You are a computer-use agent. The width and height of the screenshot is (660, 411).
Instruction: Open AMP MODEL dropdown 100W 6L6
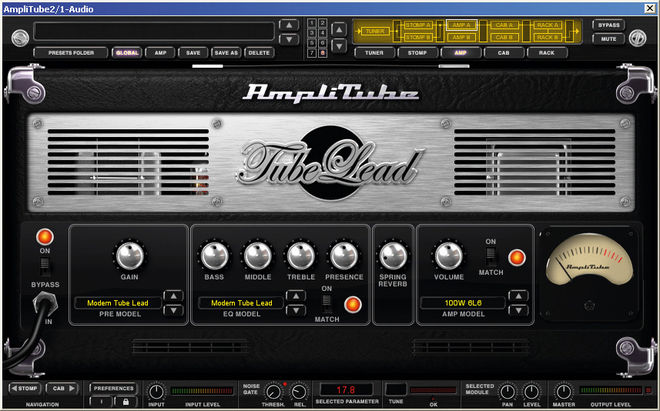tap(463, 303)
